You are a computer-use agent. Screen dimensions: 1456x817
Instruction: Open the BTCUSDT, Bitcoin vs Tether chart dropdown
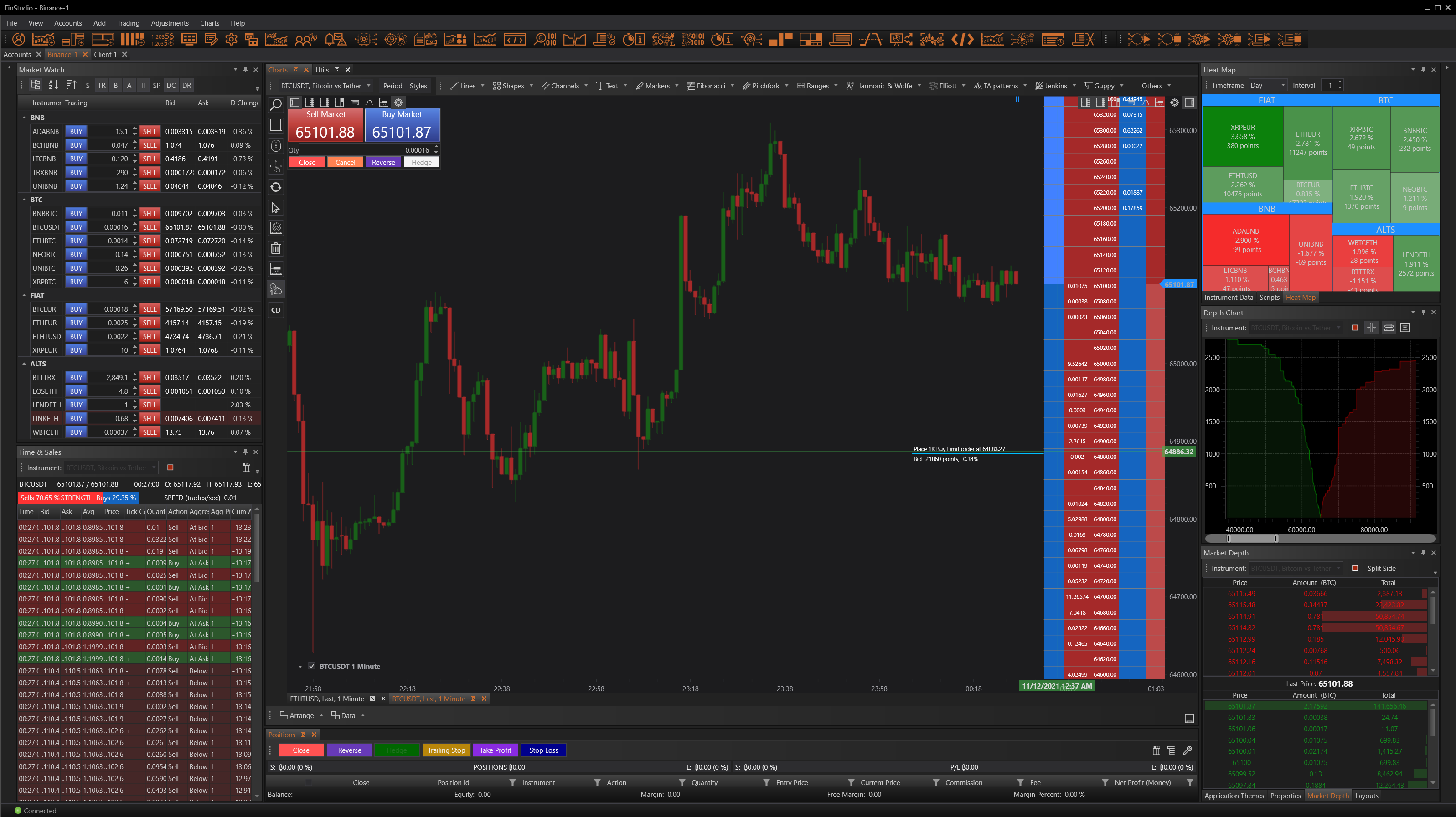click(x=326, y=86)
